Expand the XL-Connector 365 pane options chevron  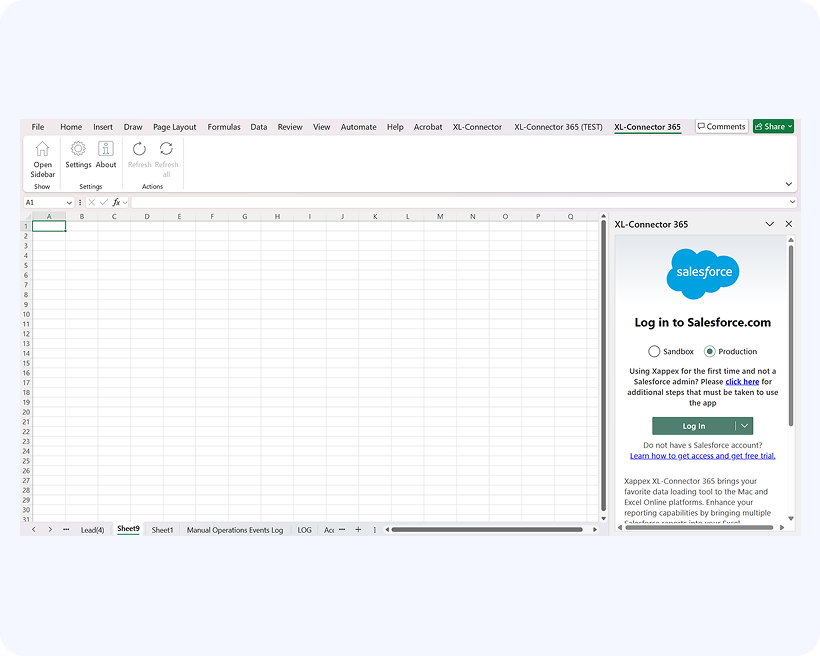769,225
